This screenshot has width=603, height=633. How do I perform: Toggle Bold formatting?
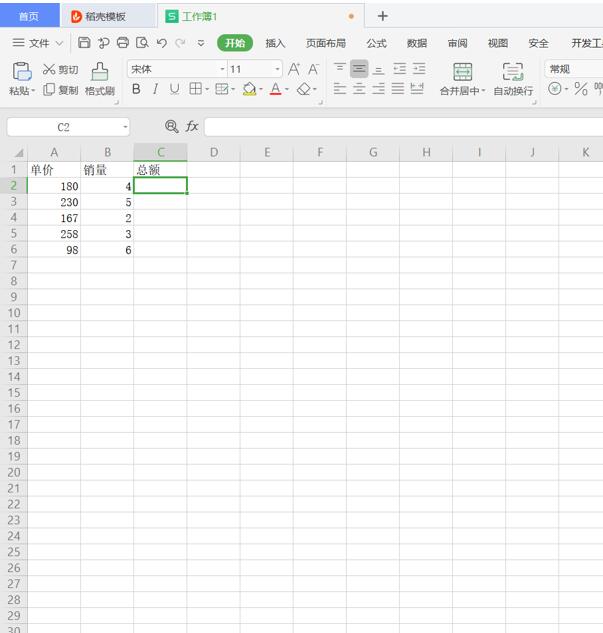click(x=136, y=89)
